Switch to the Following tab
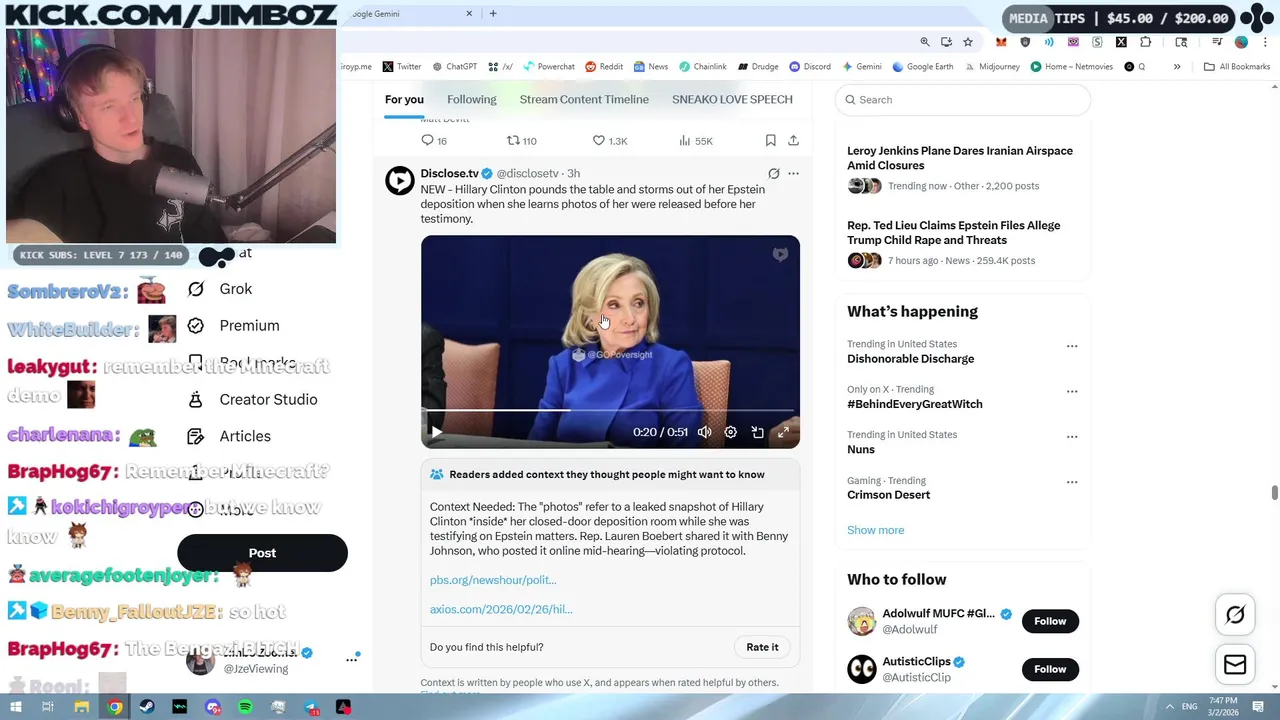 click(x=471, y=99)
